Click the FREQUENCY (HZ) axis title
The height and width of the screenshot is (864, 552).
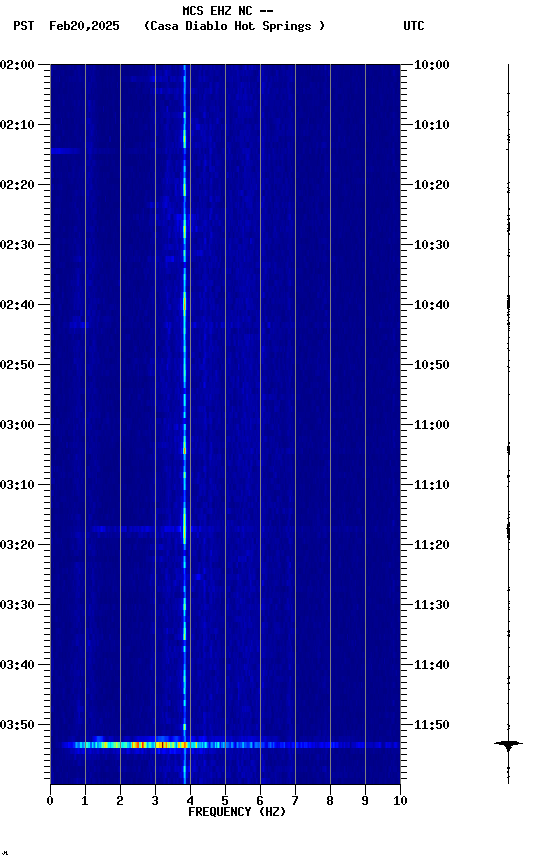[237, 812]
